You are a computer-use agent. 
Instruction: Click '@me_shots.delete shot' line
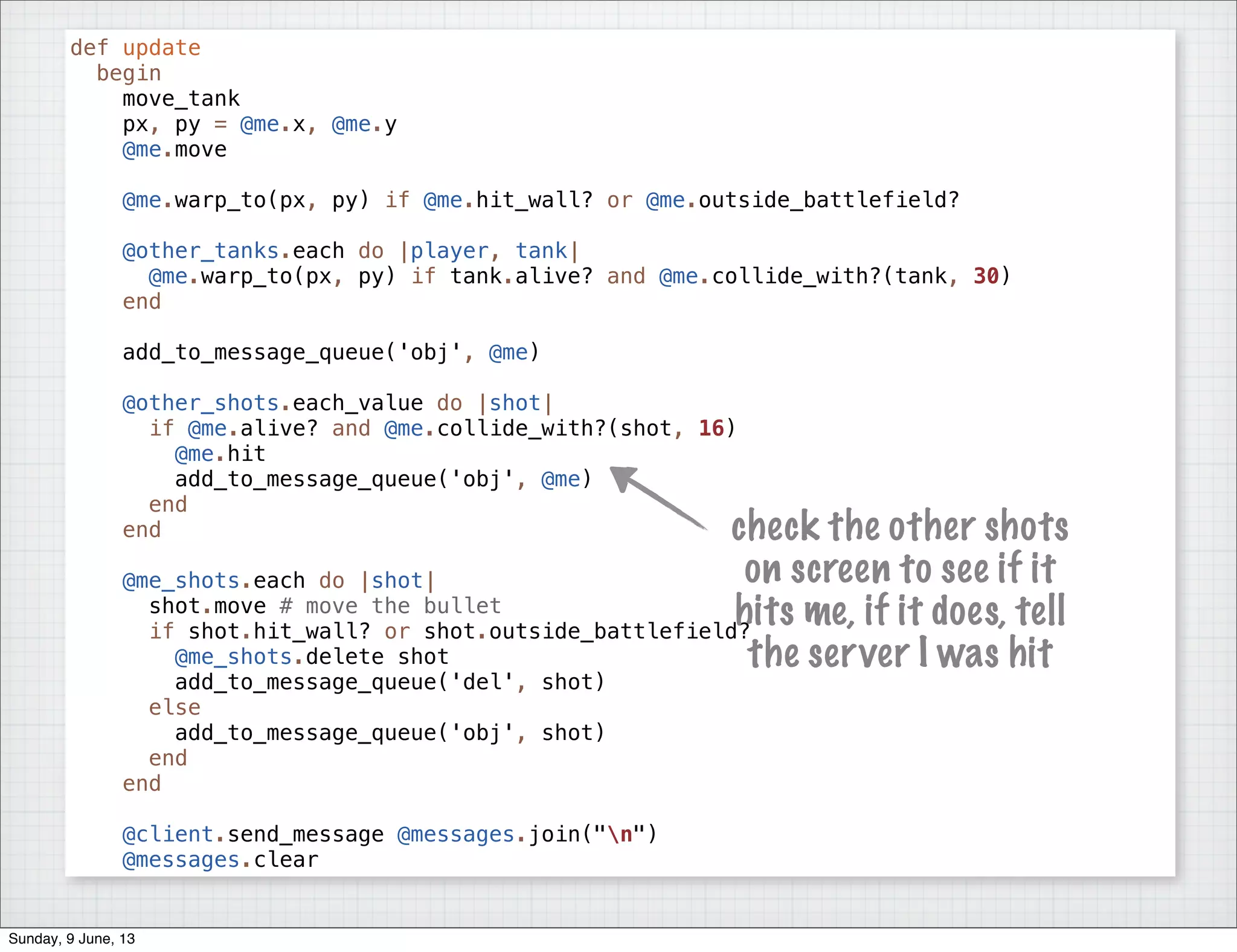(312, 657)
